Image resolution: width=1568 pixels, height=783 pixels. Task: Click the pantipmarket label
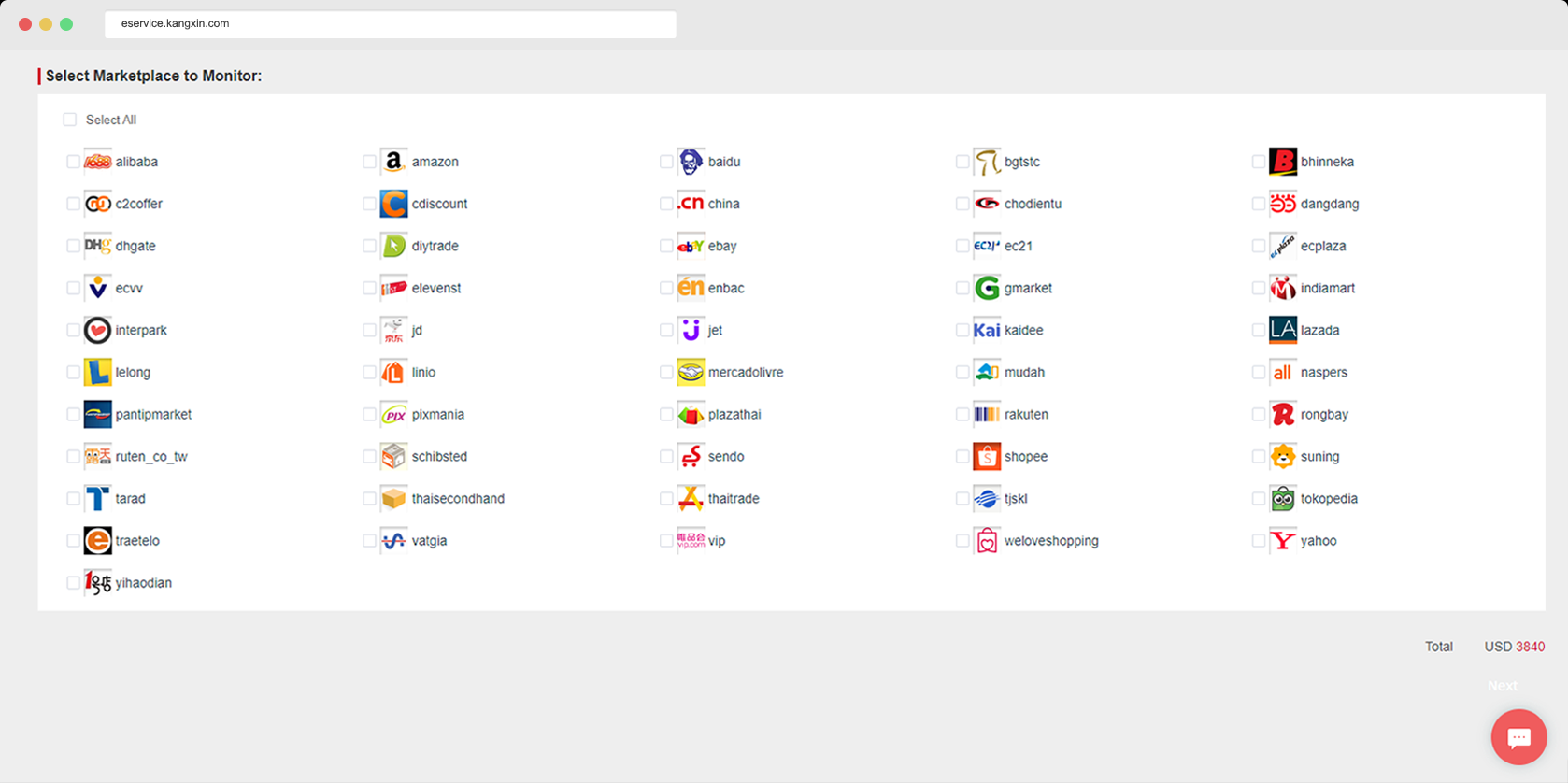[x=153, y=414]
